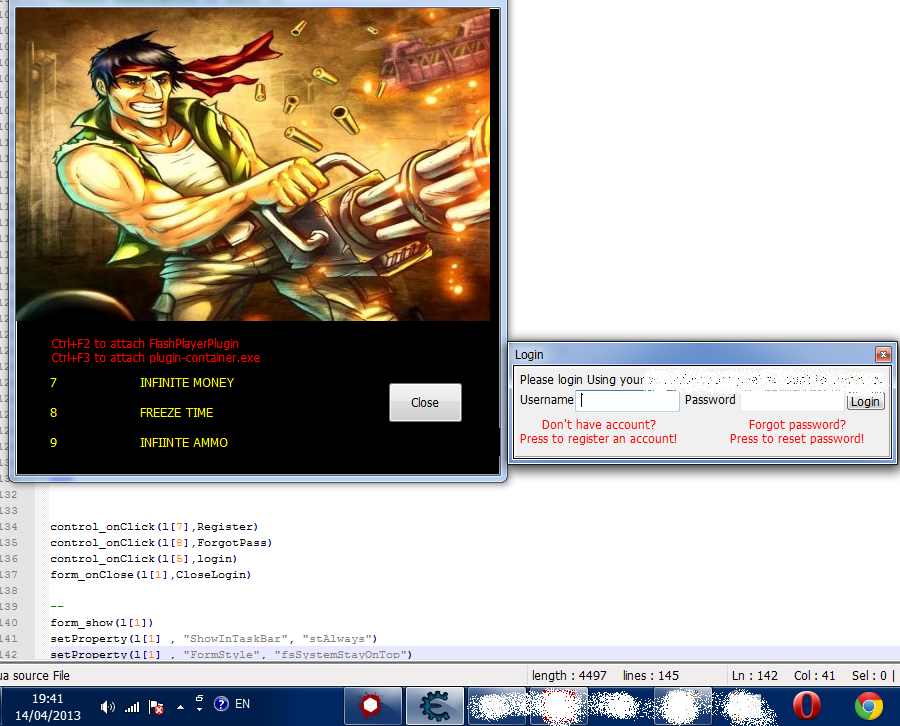Click code line form_show(l[1])
This screenshot has width=900, height=726.
pyautogui.click(x=102, y=623)
